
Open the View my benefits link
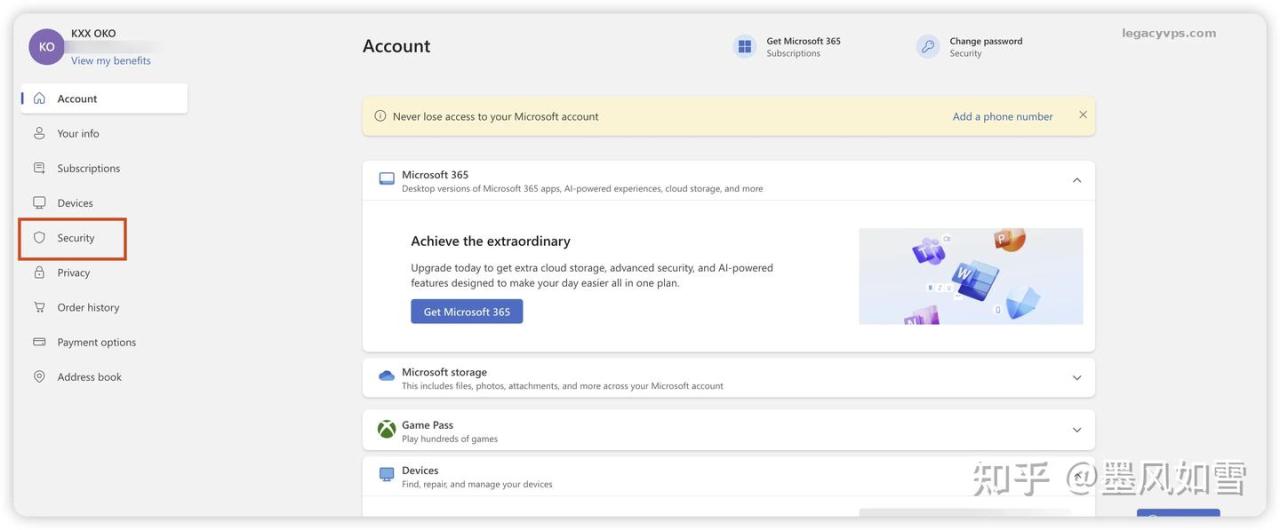tap(111, 61)
